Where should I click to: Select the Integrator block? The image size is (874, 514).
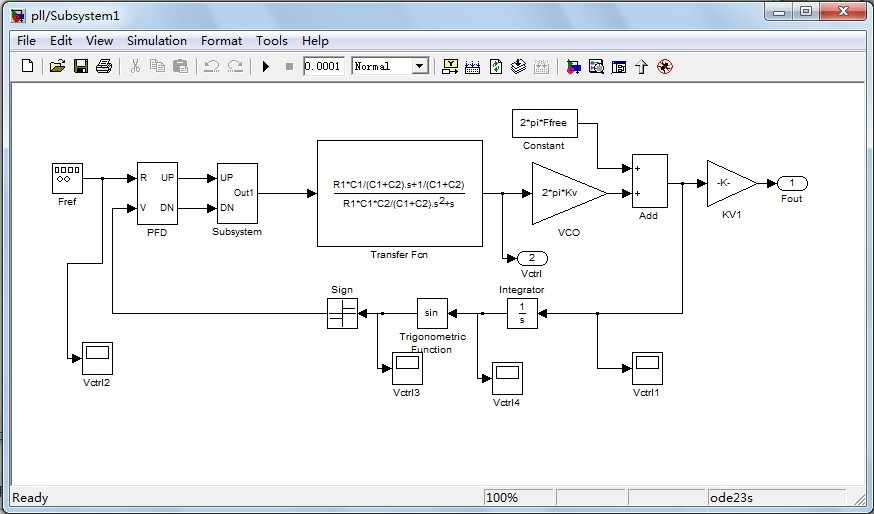[x=522, y=313]
